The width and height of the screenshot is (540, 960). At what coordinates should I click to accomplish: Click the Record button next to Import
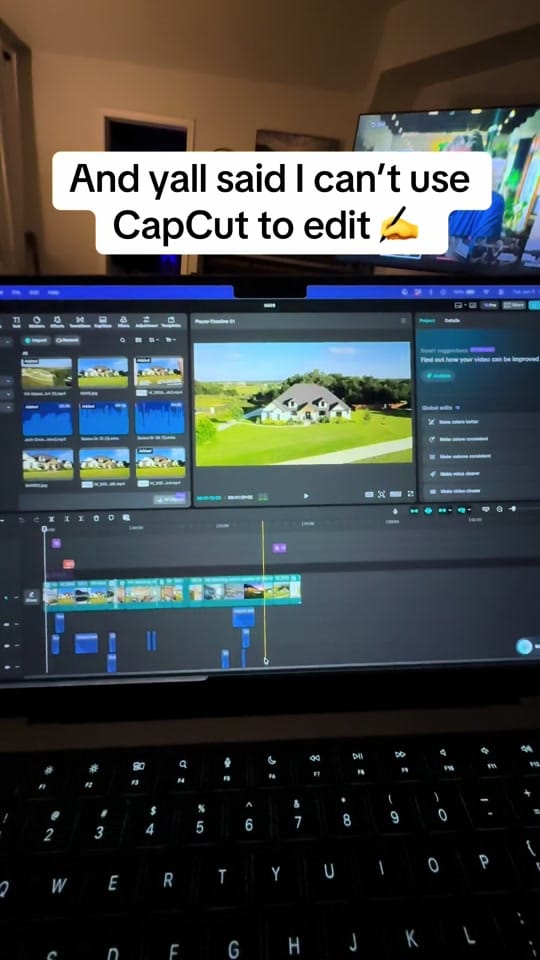[x=67, y=340]
